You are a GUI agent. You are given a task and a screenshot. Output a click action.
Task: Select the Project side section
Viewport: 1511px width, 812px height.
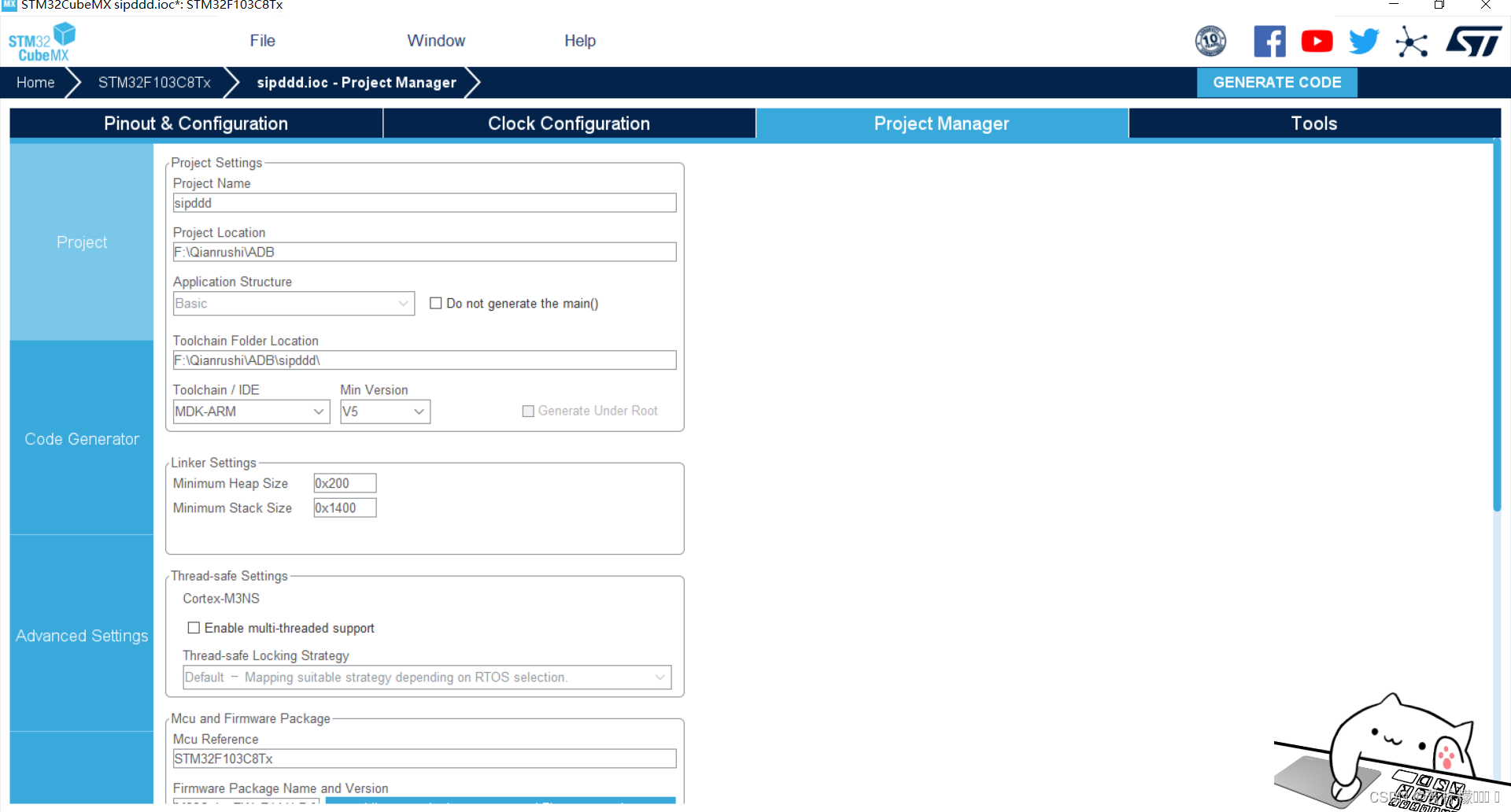(x=82, y=242)
